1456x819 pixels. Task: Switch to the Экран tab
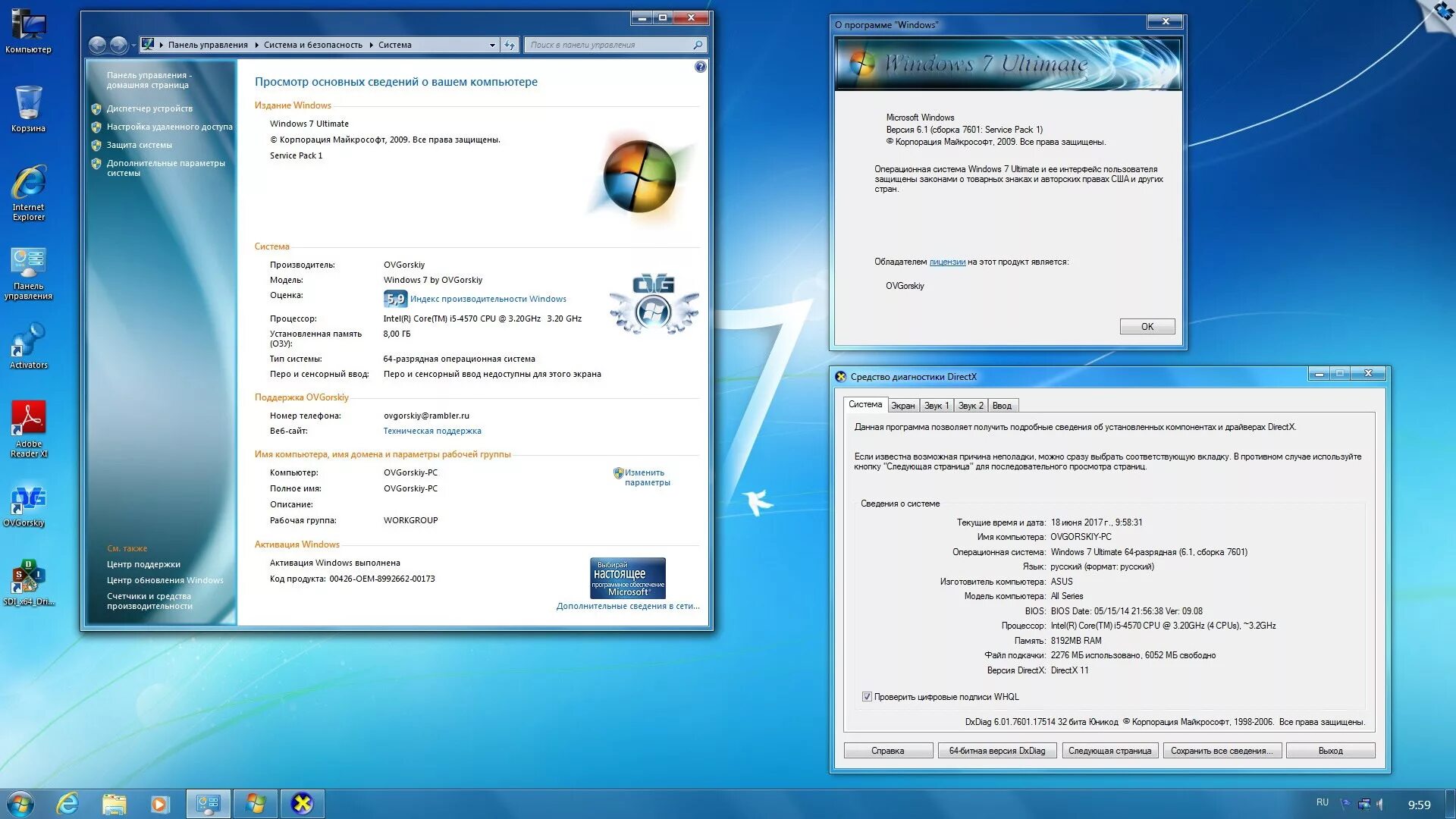(x=902, y=406)
